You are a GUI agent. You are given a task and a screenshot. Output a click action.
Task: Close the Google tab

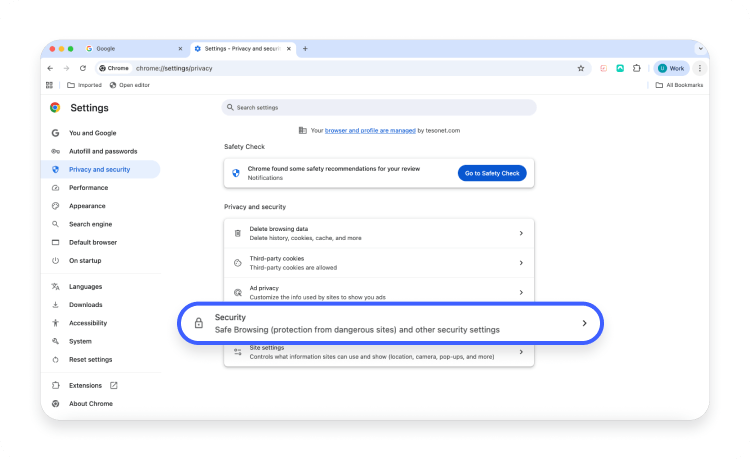tap(180, 49)
